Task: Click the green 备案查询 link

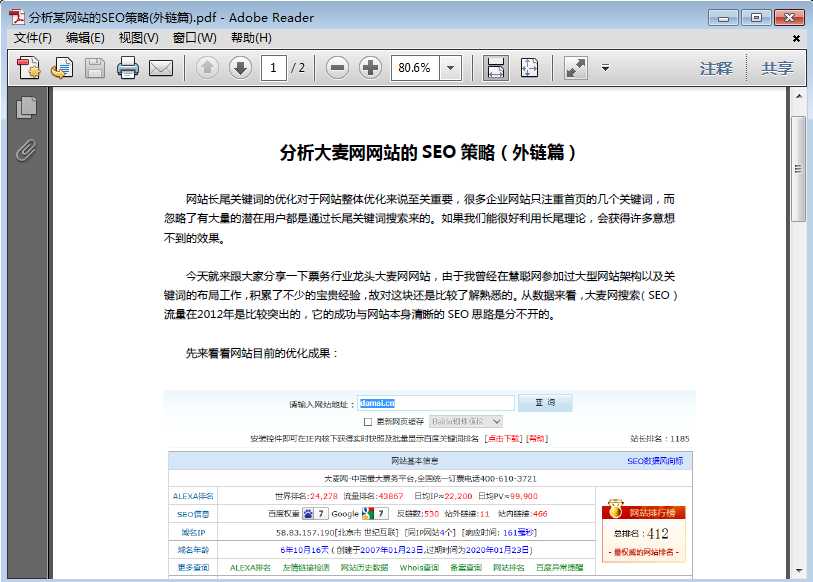Action: click(466, 567)
